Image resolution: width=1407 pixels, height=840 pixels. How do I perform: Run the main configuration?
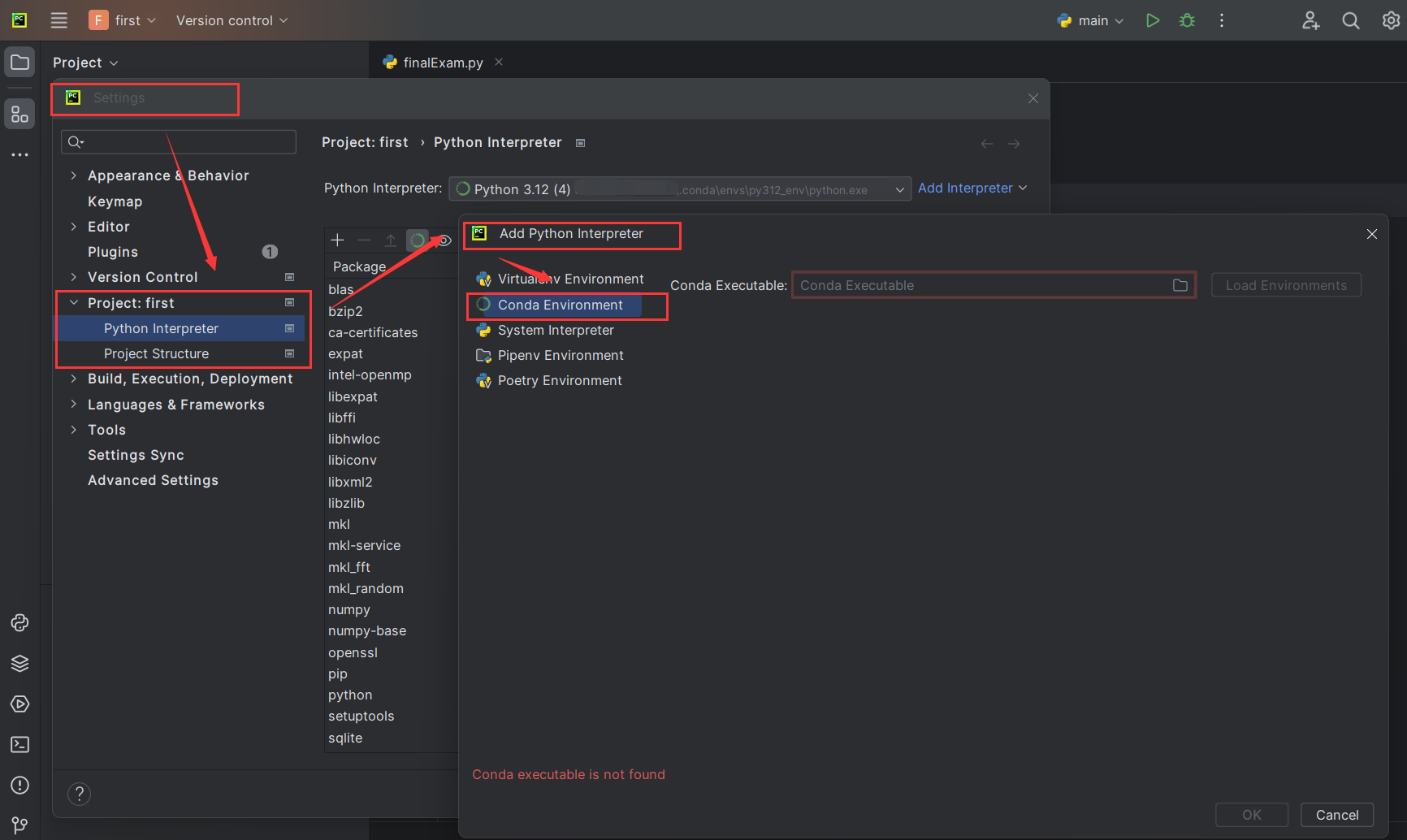click(1152, 20)
